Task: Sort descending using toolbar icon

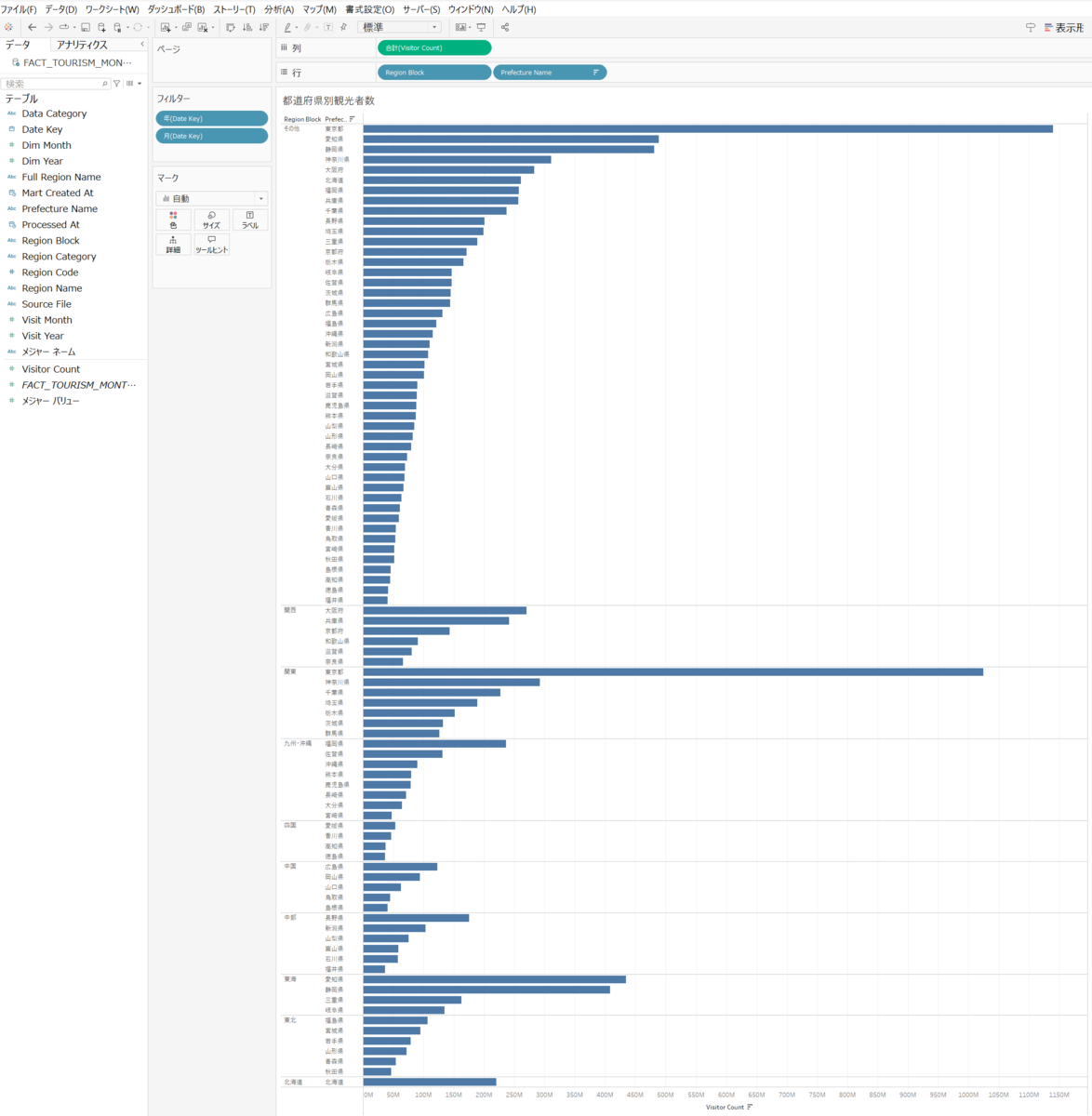Action: tap(264, 27)
